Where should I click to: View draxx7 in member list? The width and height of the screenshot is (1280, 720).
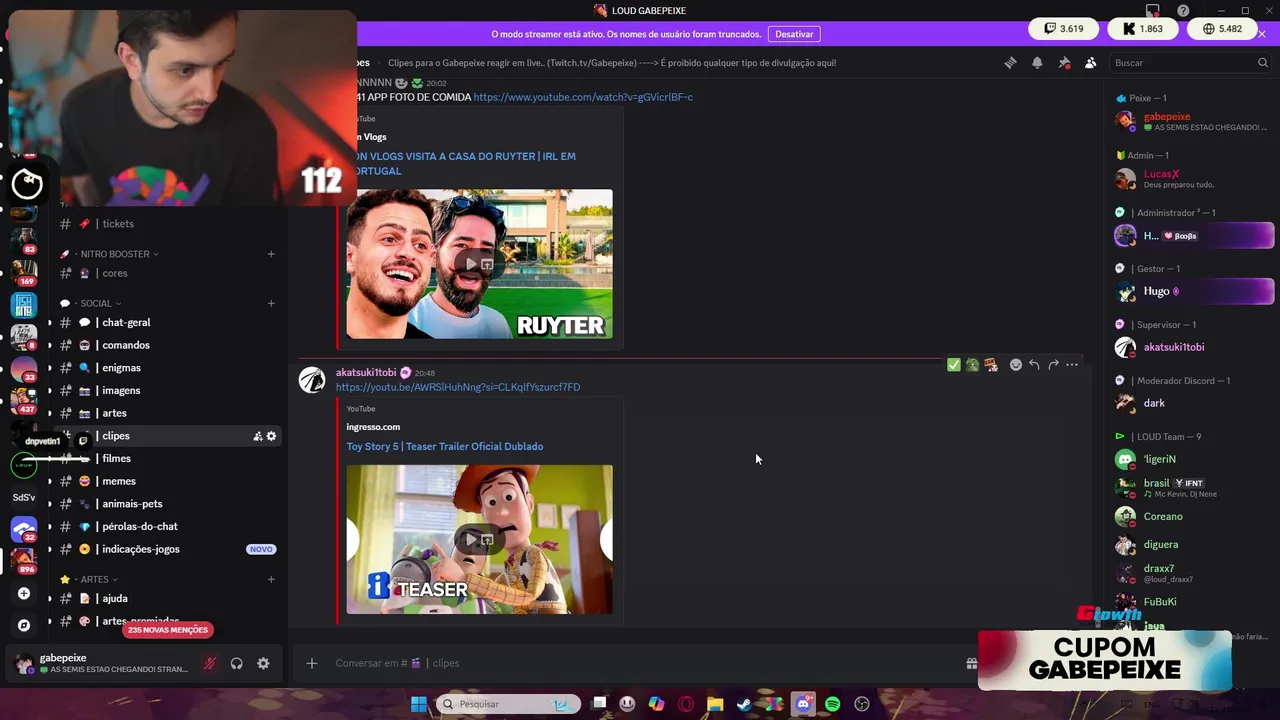pyautogui.click(x=1194, y=573)
